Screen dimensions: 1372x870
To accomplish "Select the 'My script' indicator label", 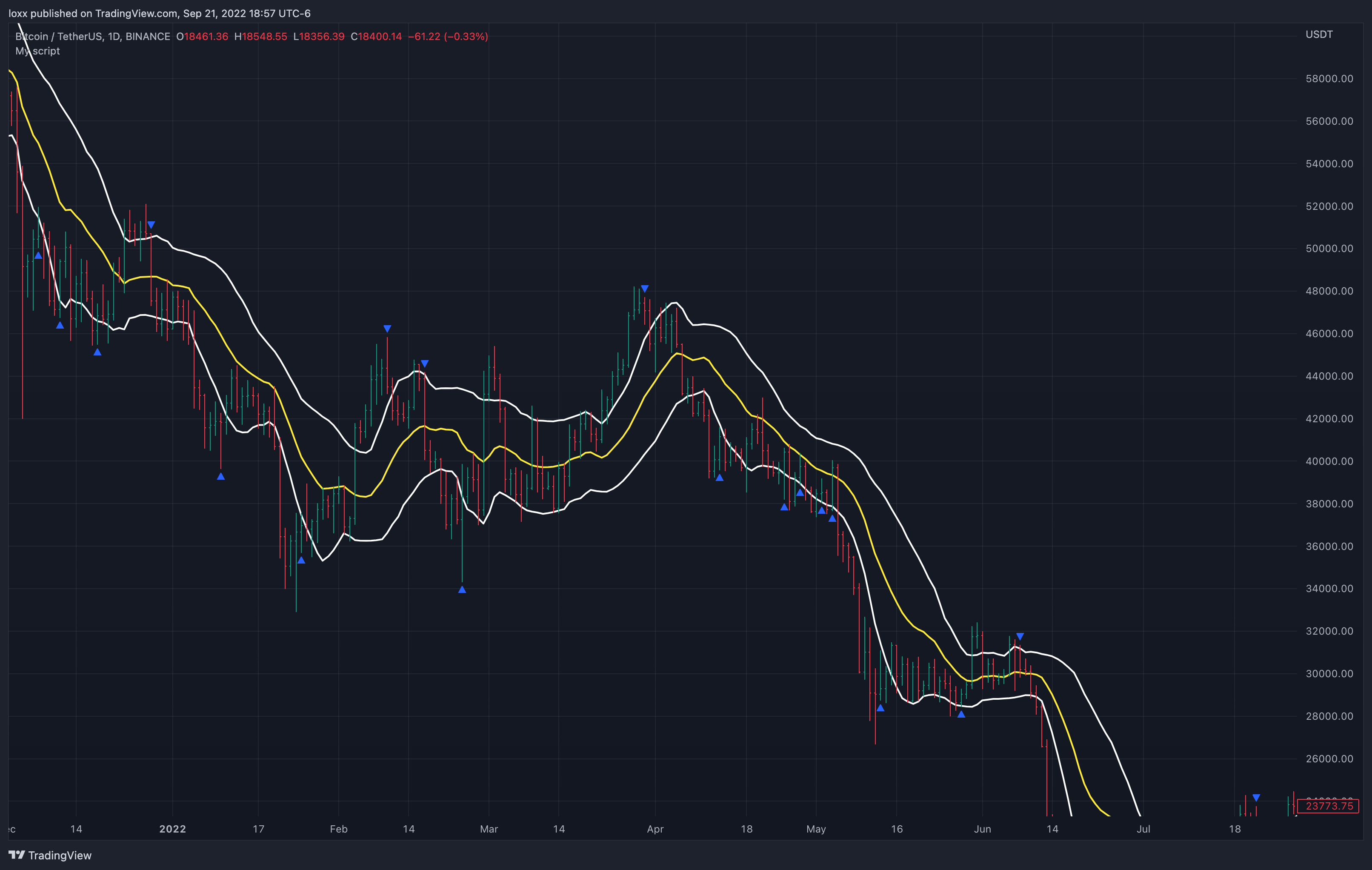I will pos(37,51).
